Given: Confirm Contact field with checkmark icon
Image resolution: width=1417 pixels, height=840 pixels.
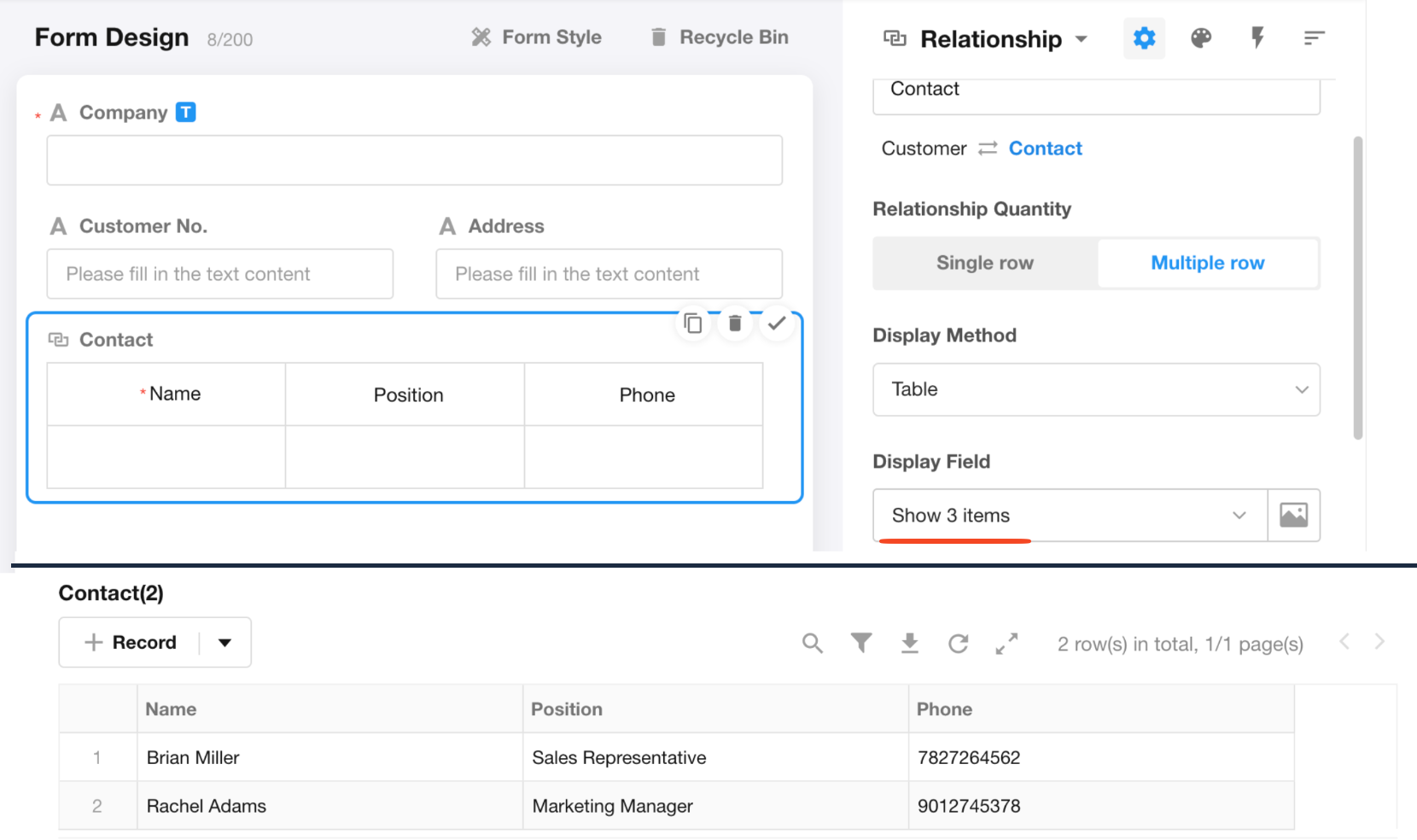Looking at the screenshot, I should pos(777,324).
